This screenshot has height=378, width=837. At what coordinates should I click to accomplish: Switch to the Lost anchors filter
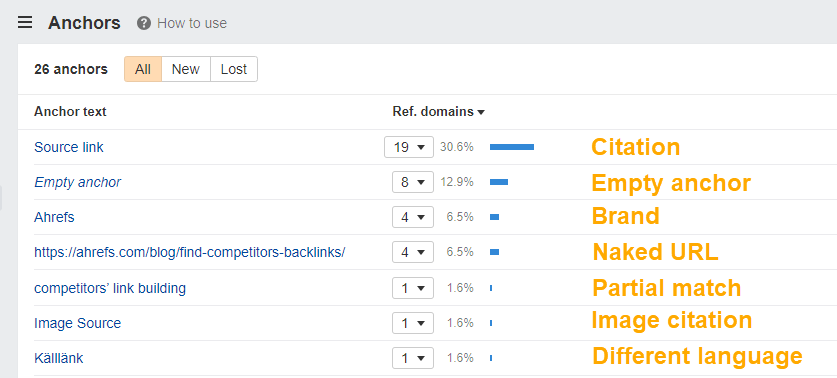[234, 69]
